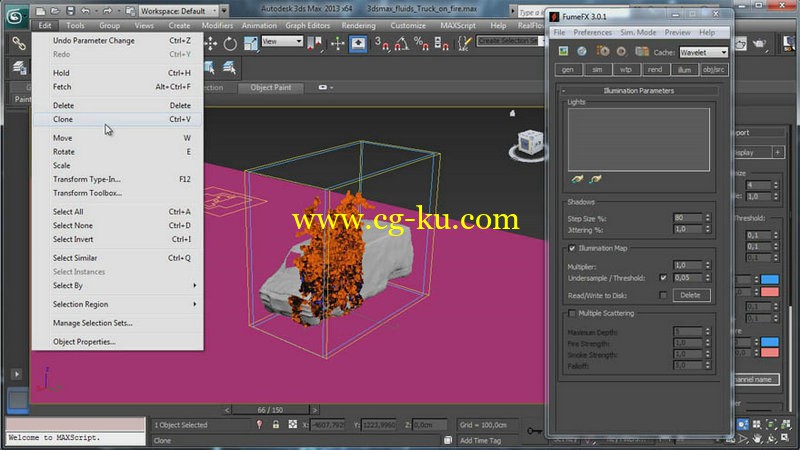Toggle the Spinner Snap icon
This screenshot has height=450, width=800.
[x=441, y=44]
